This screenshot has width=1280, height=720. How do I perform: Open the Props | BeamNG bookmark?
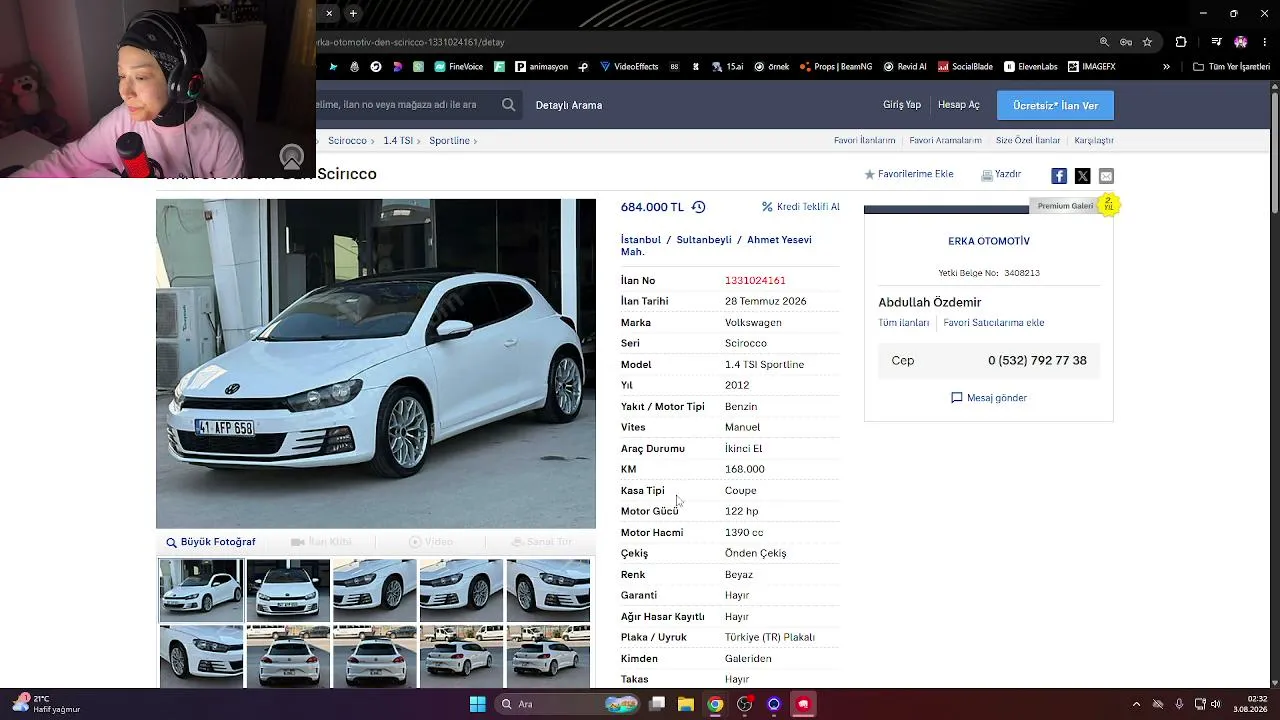(x=836, y=67)
